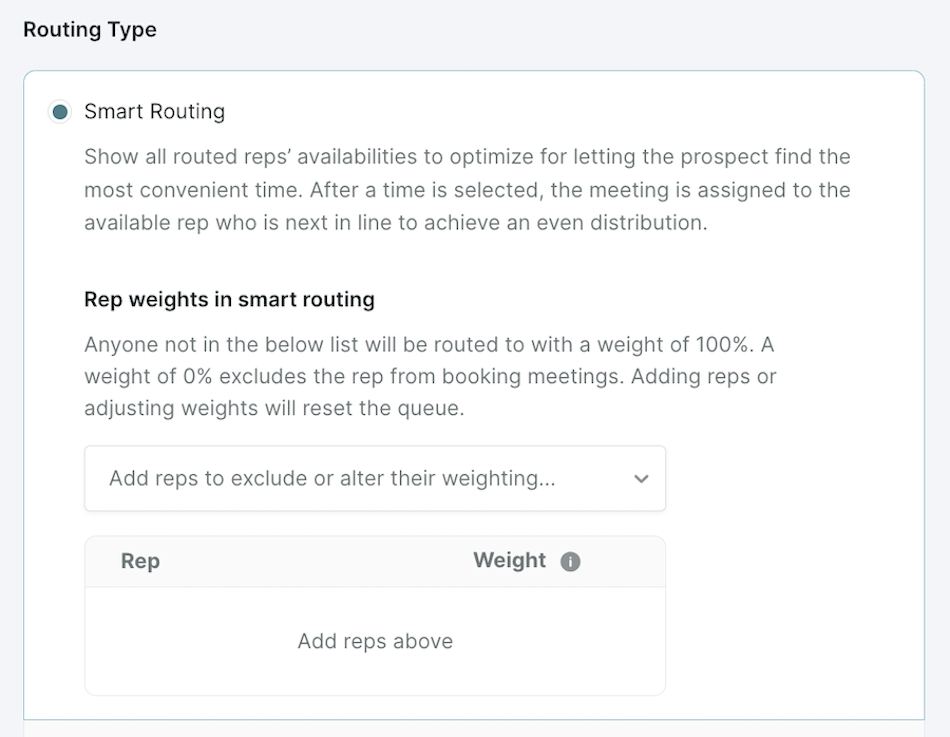Click the Smart Routing option label

click(x=154, y=112)
